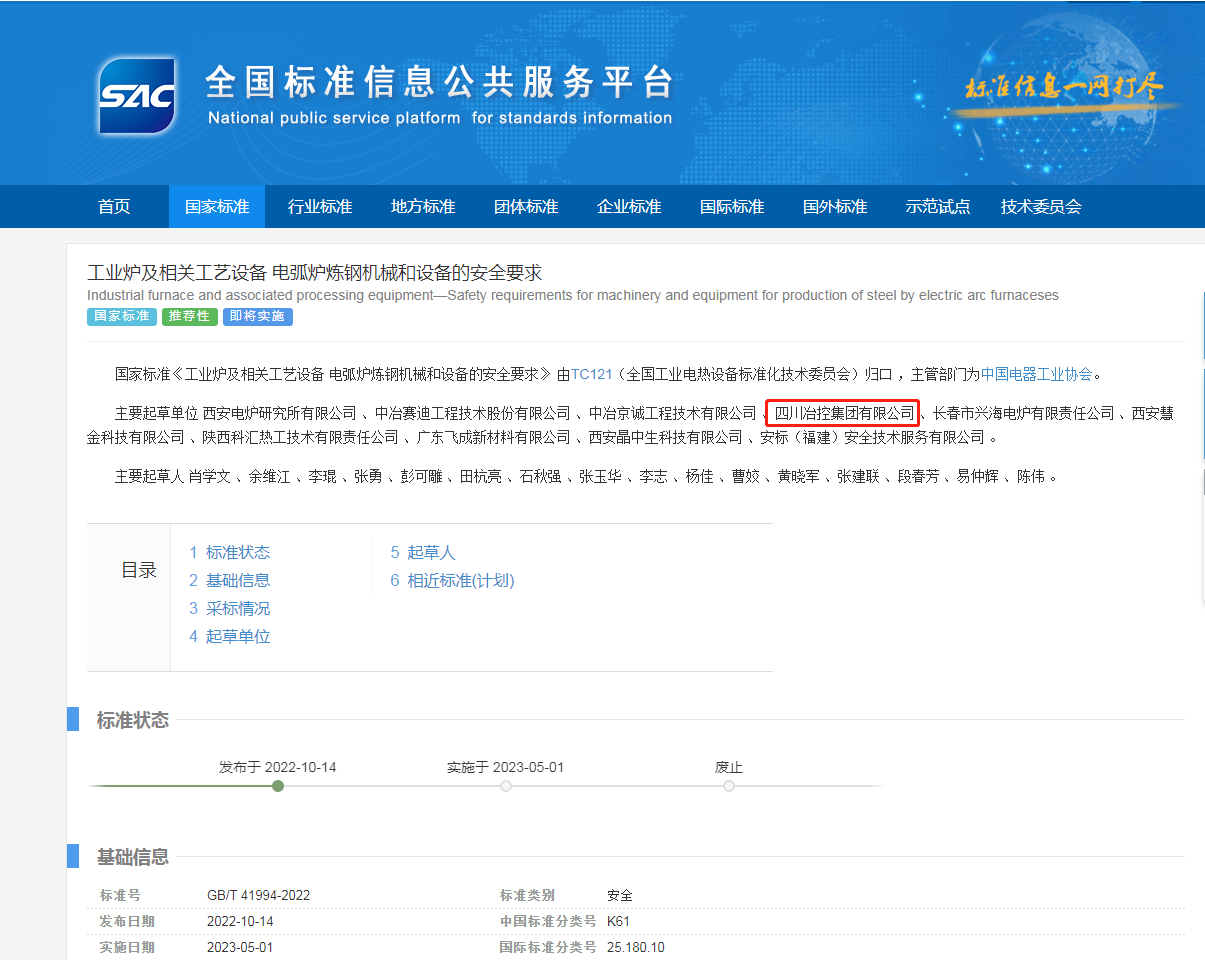Click the 废止 timeline dot
Screen dimensions: 1205x960
point(729,786)
